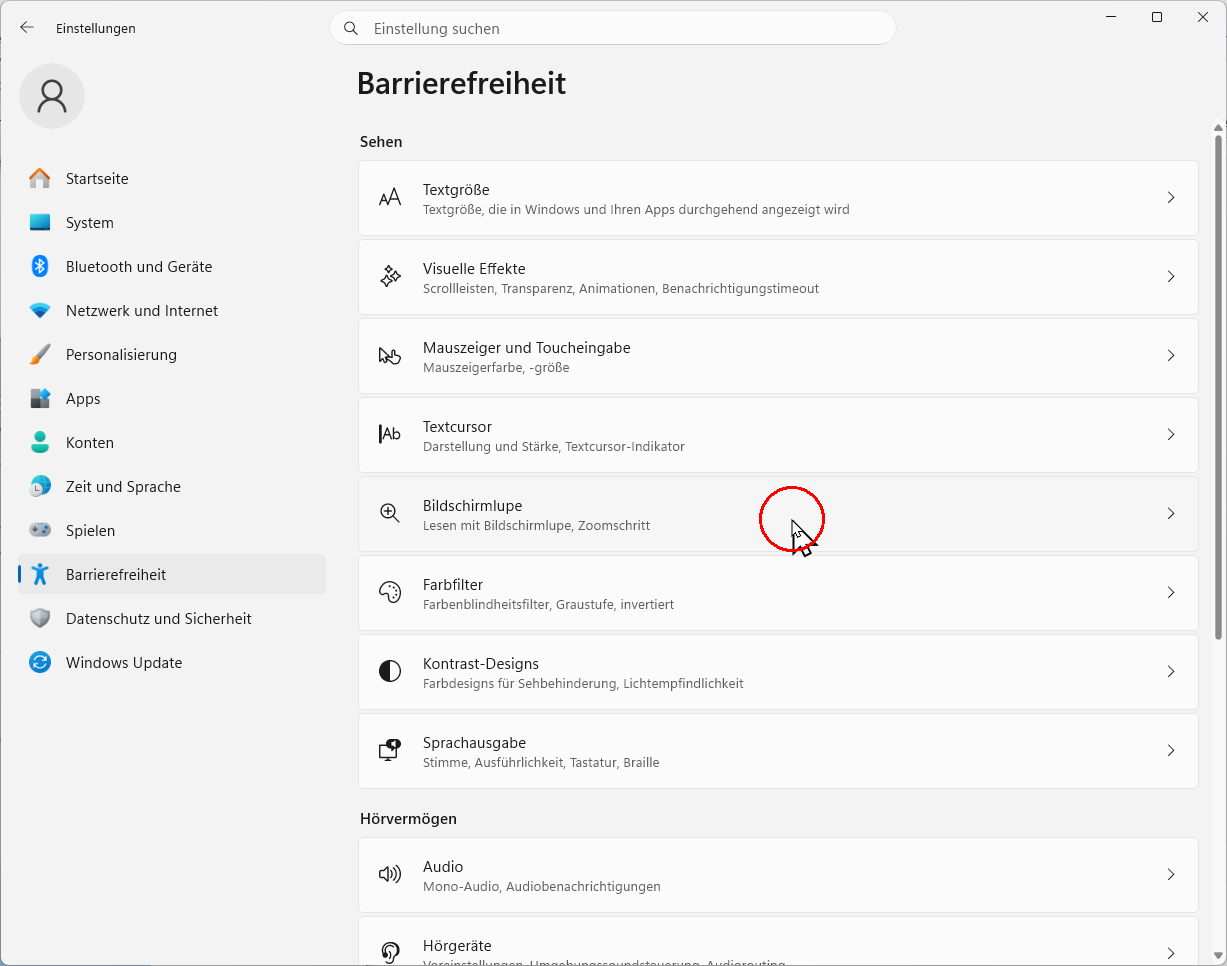Open the Farbfilter row chevron
Screen dimensions: 1227x966
[x=1171, y=593]
